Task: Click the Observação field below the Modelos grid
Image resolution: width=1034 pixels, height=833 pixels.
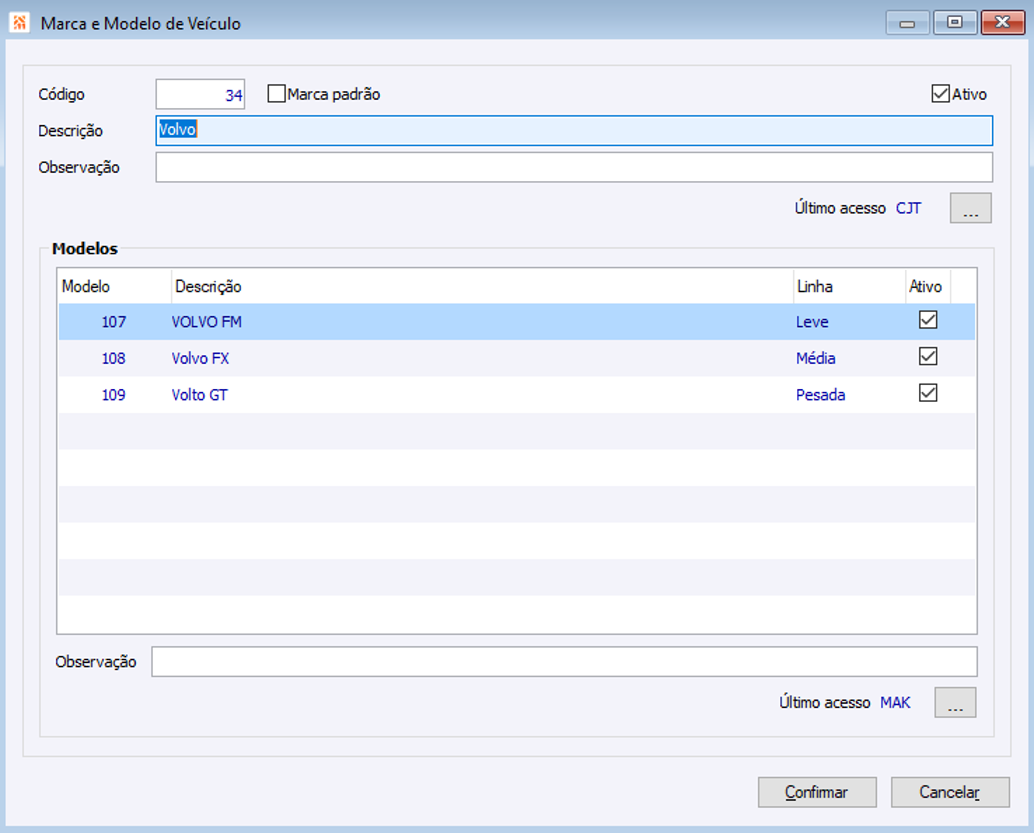Action: pos(564,662)
